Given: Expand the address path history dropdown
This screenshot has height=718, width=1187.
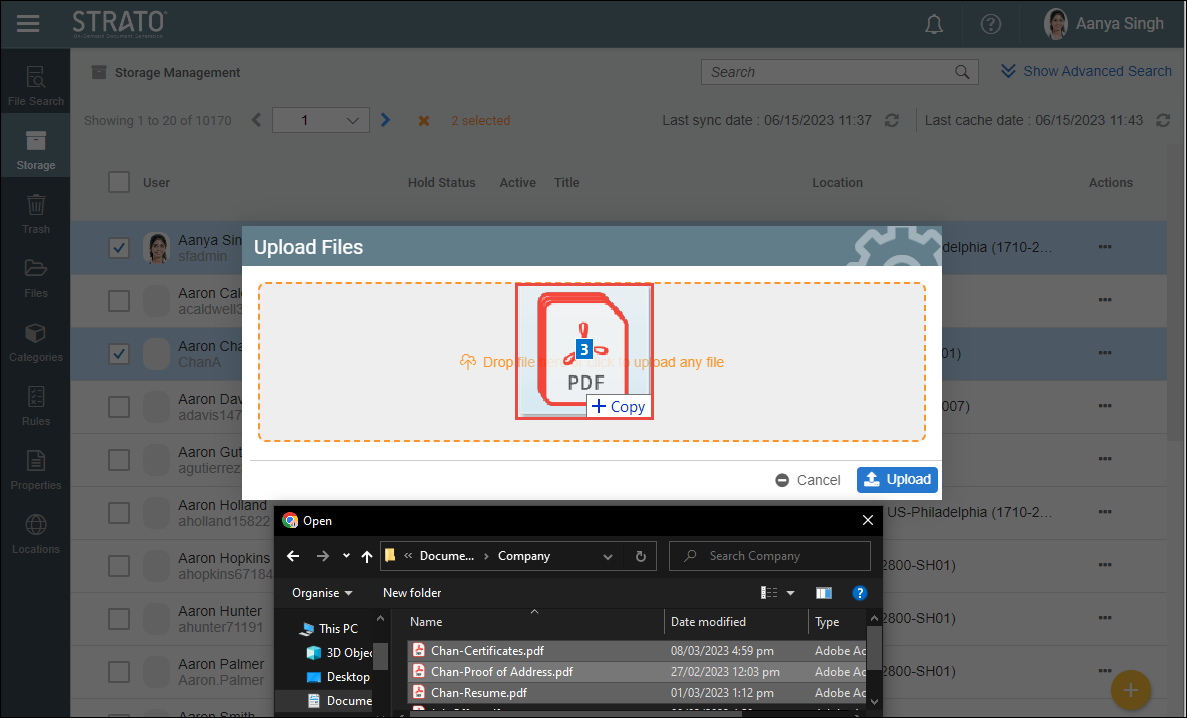Looking at the screenshot, I should click(608, 556).
